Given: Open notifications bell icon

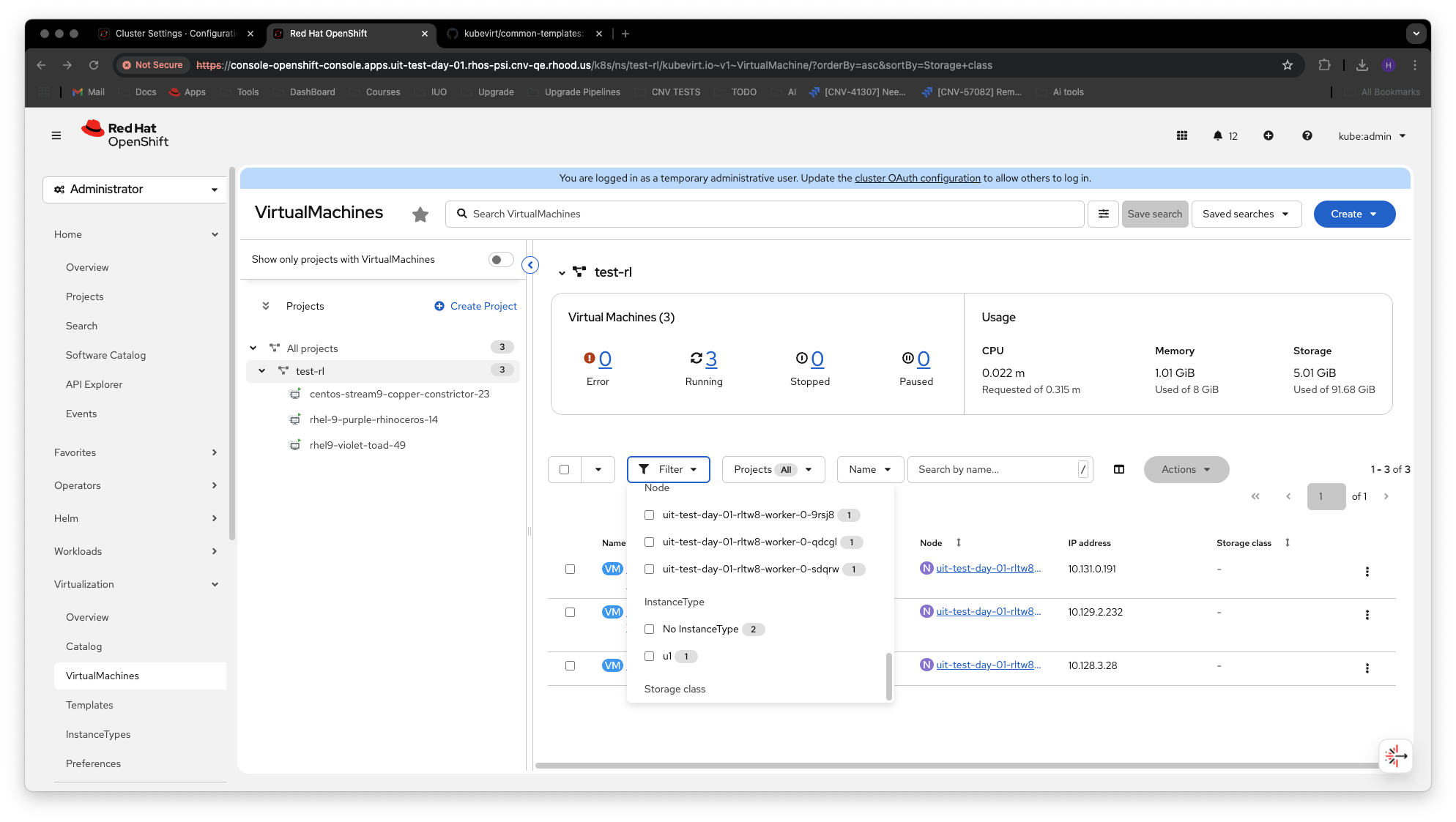Looking at the screenshot, I should point(1217,136).
